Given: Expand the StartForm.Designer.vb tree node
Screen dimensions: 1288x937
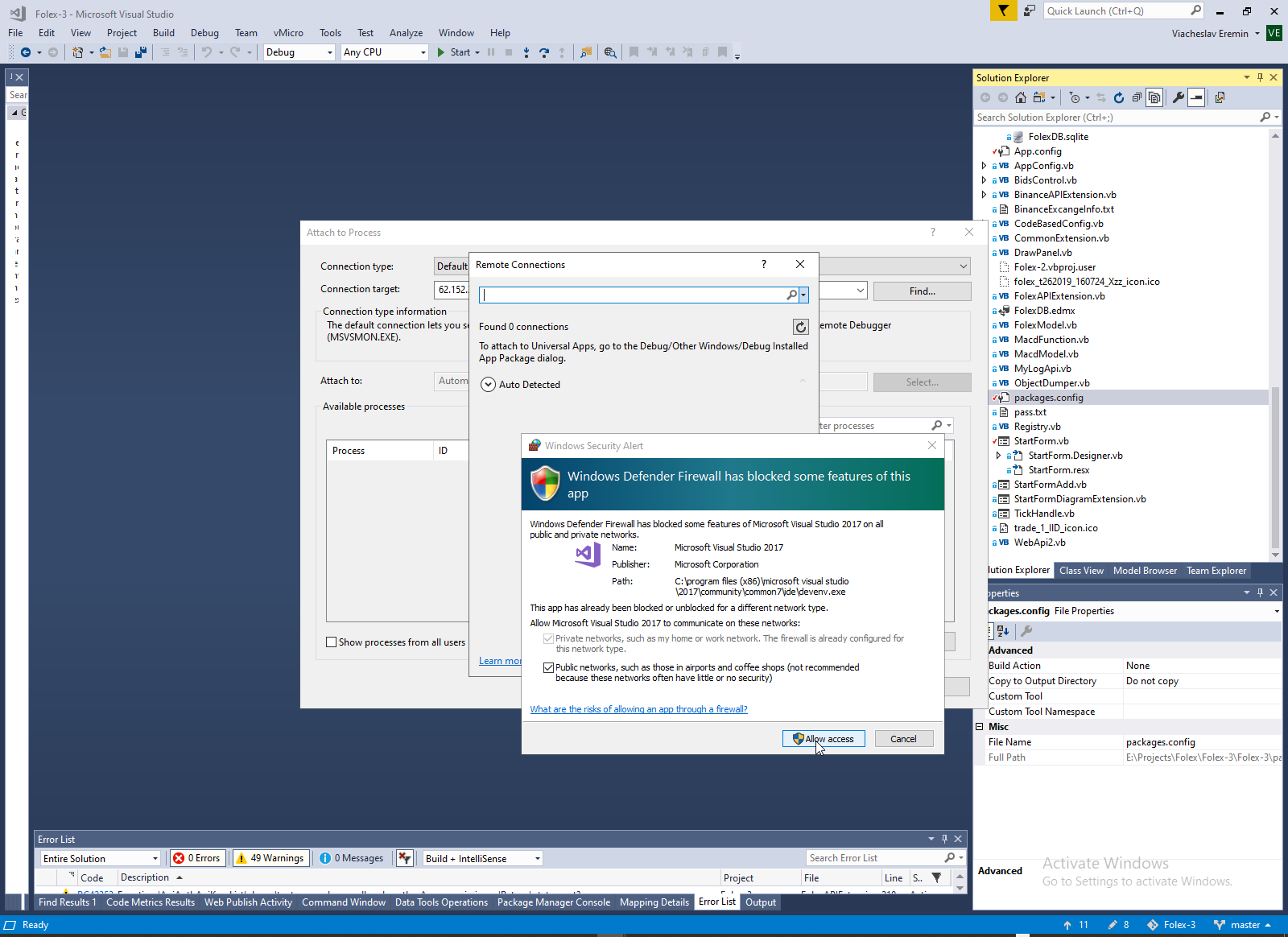Looking at the screenshot, I should [x=999, y=456].
